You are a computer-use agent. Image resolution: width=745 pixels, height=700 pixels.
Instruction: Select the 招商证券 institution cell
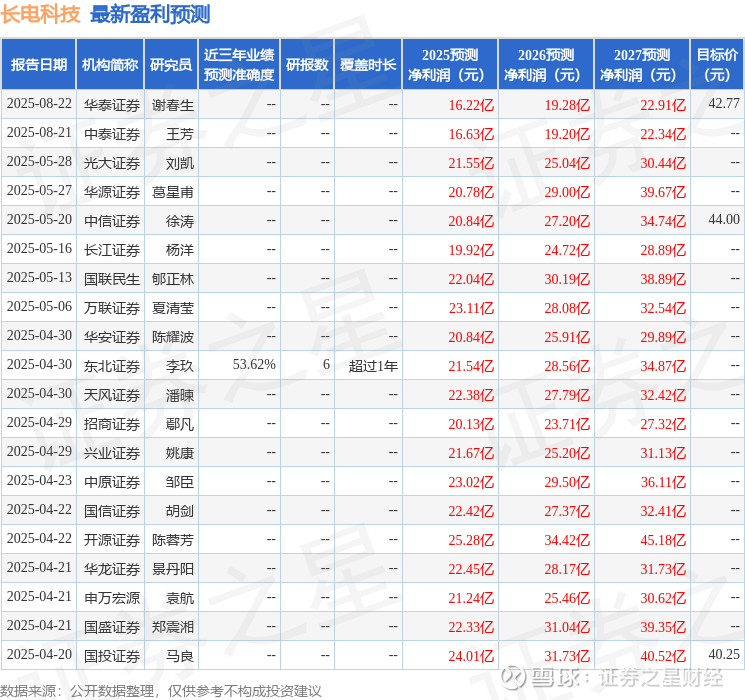pyautogui.click(x=112, y=424)
